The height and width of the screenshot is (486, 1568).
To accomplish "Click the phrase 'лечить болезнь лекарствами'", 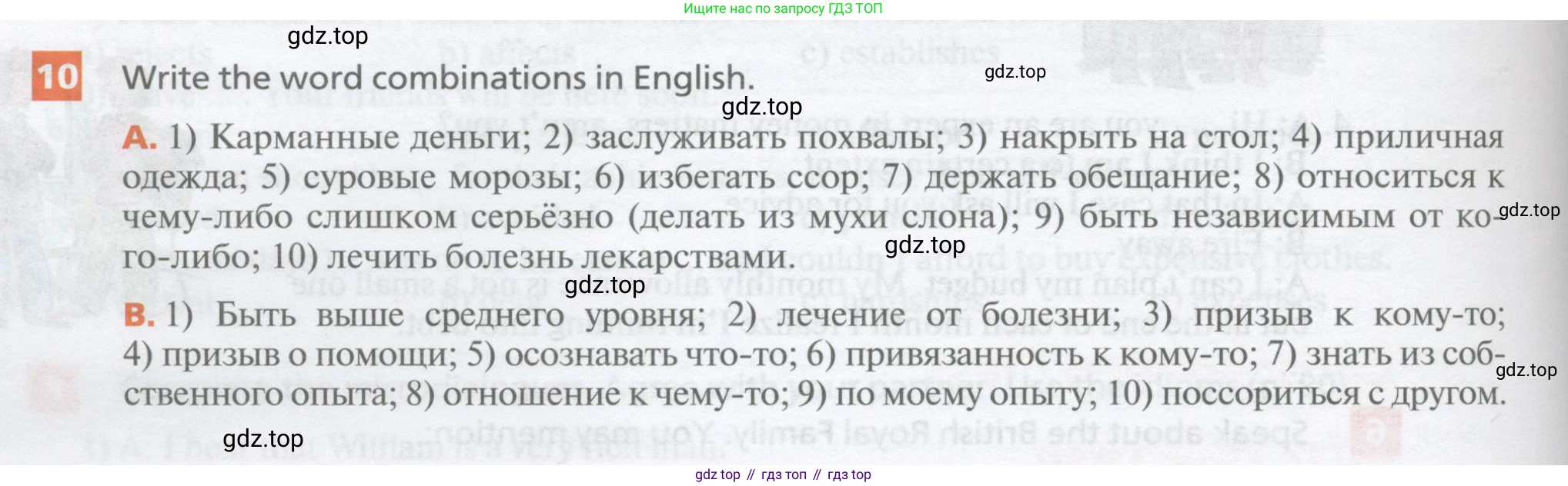I will click(559, 257).
